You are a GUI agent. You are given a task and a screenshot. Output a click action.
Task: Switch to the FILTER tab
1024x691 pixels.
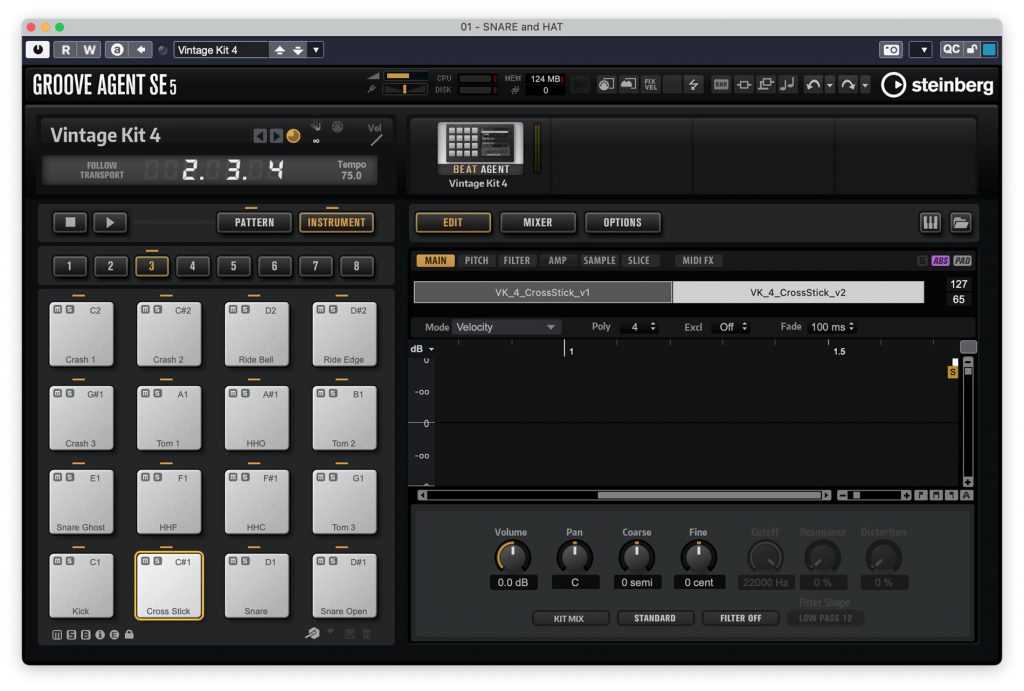point(517,261)
